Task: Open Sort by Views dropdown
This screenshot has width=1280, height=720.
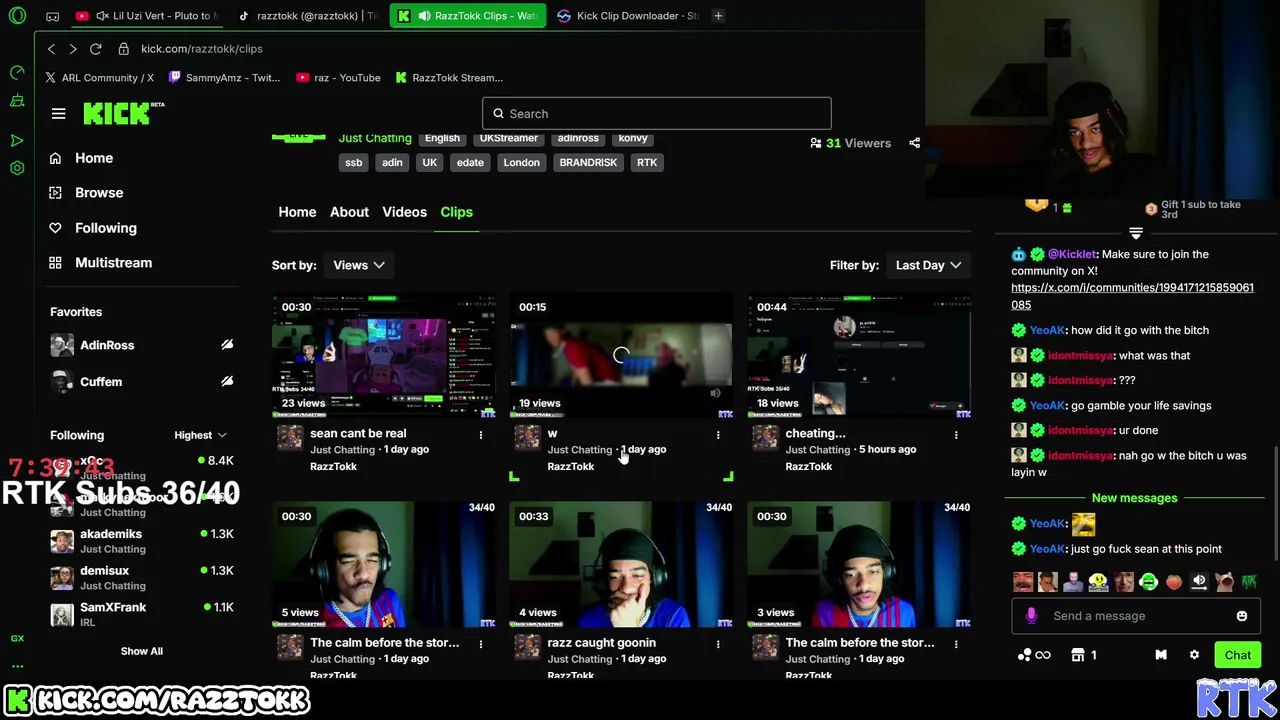Action: point(359,265)
